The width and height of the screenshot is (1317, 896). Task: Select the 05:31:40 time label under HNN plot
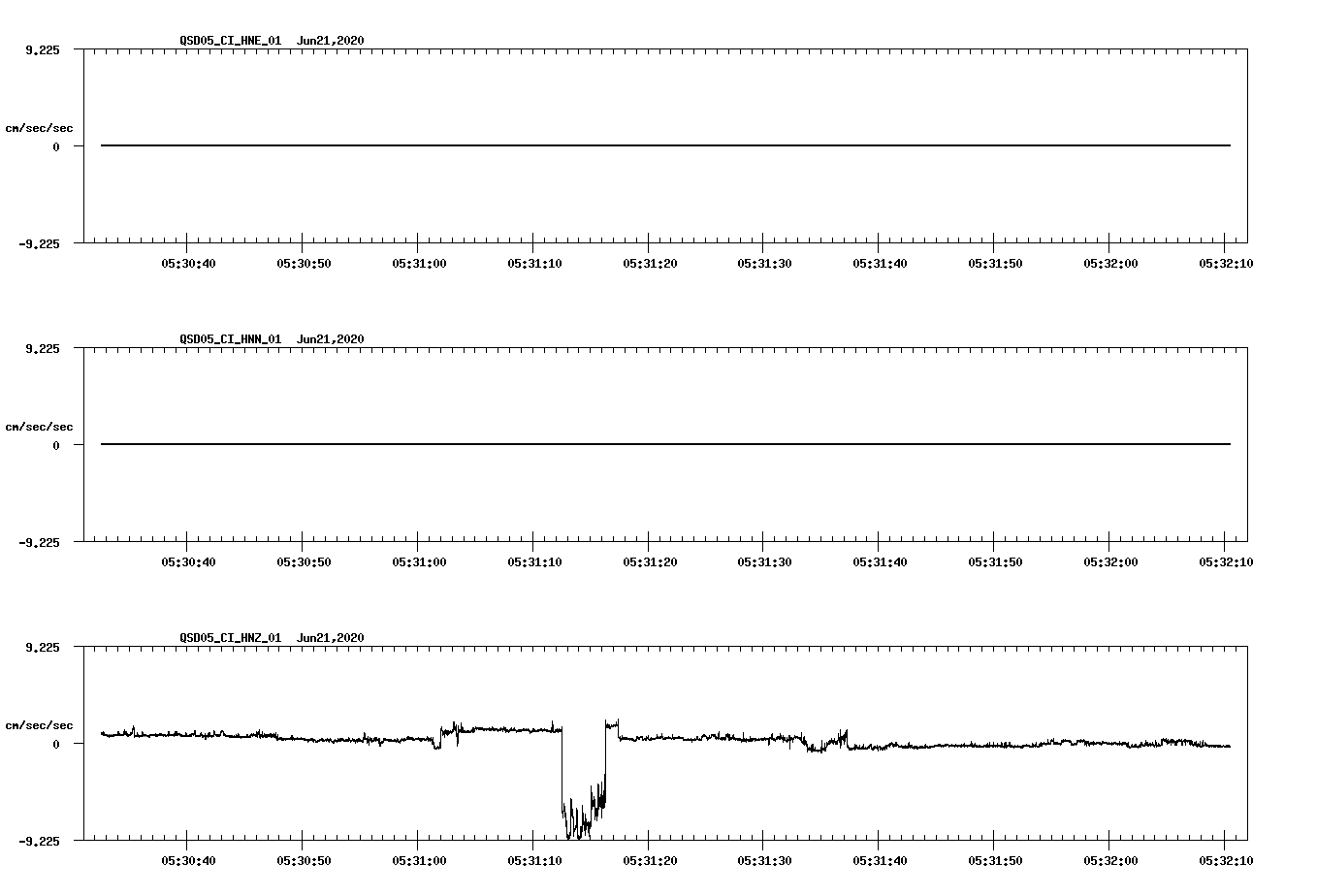(880, 562)
